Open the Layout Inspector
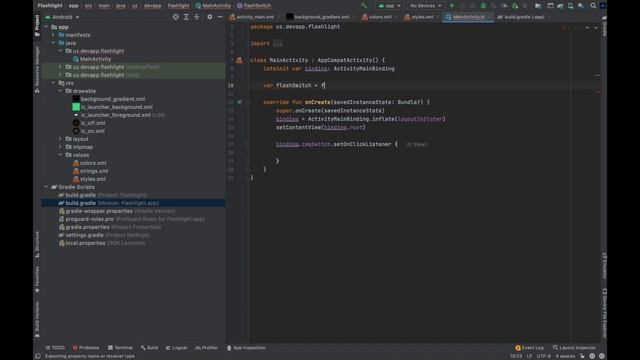The image size is (640, 360). click(x=574, y=348)
